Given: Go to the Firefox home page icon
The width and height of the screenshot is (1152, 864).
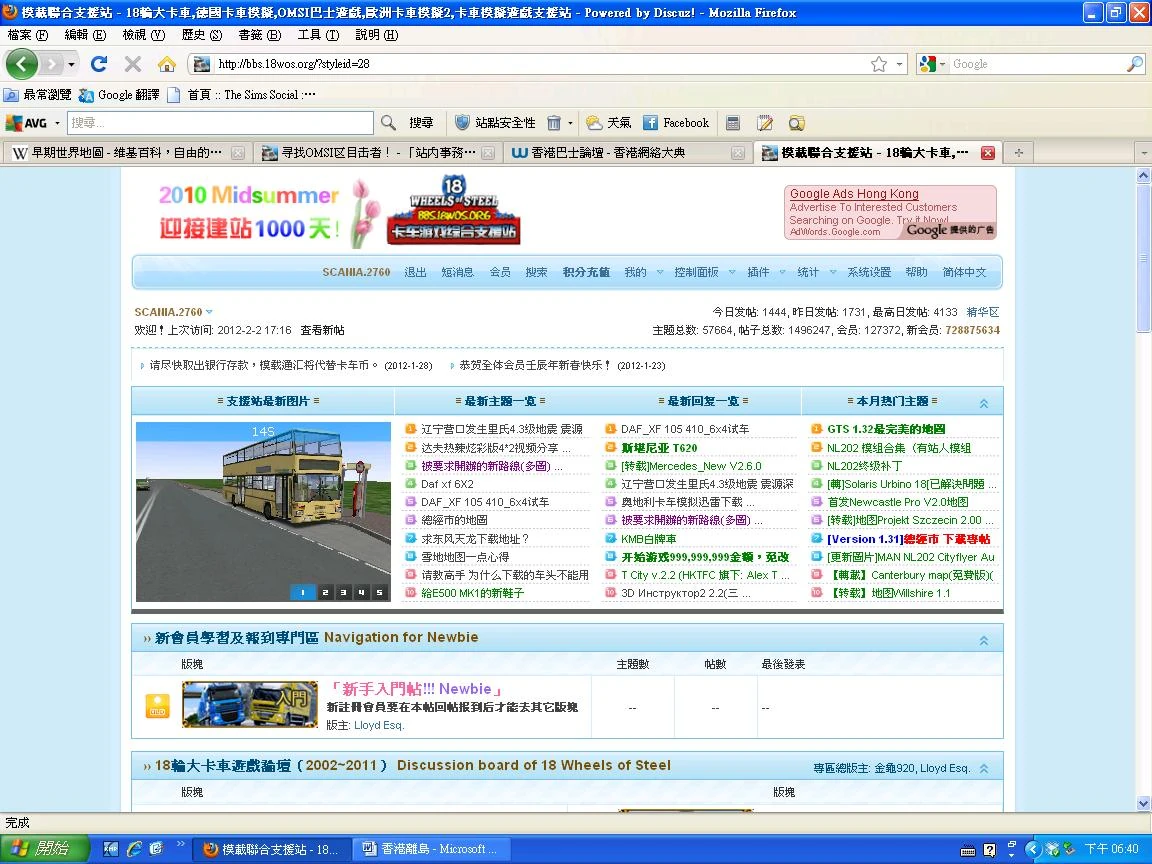Looking at the screenshot, I should pos(167,64).
